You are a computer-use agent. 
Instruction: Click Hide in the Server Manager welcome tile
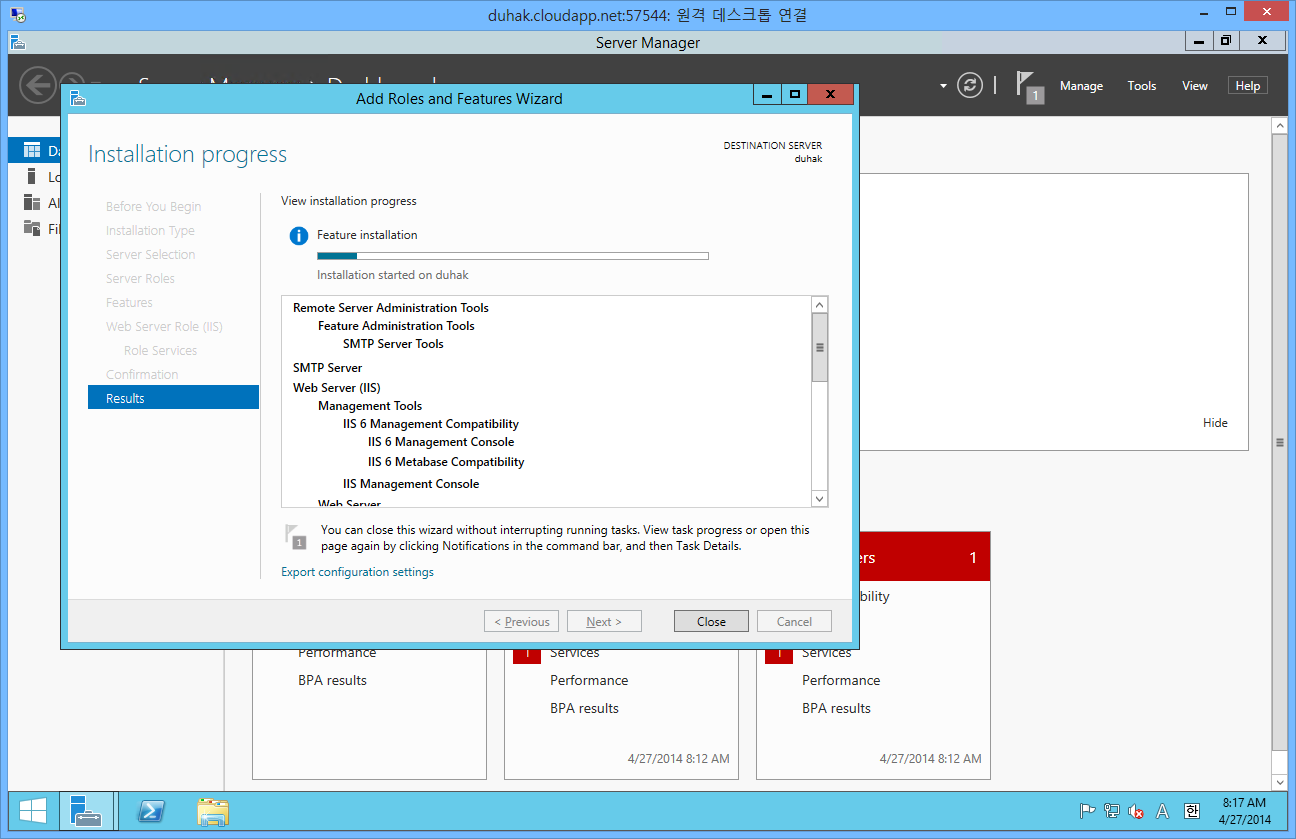(x=1215, y=423)
